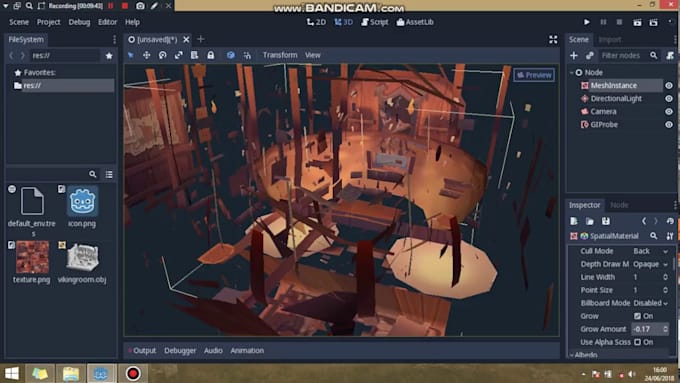Screen dimensions: 680x383
Task: Open the AssetLib workspace
Action: point(415,22)
